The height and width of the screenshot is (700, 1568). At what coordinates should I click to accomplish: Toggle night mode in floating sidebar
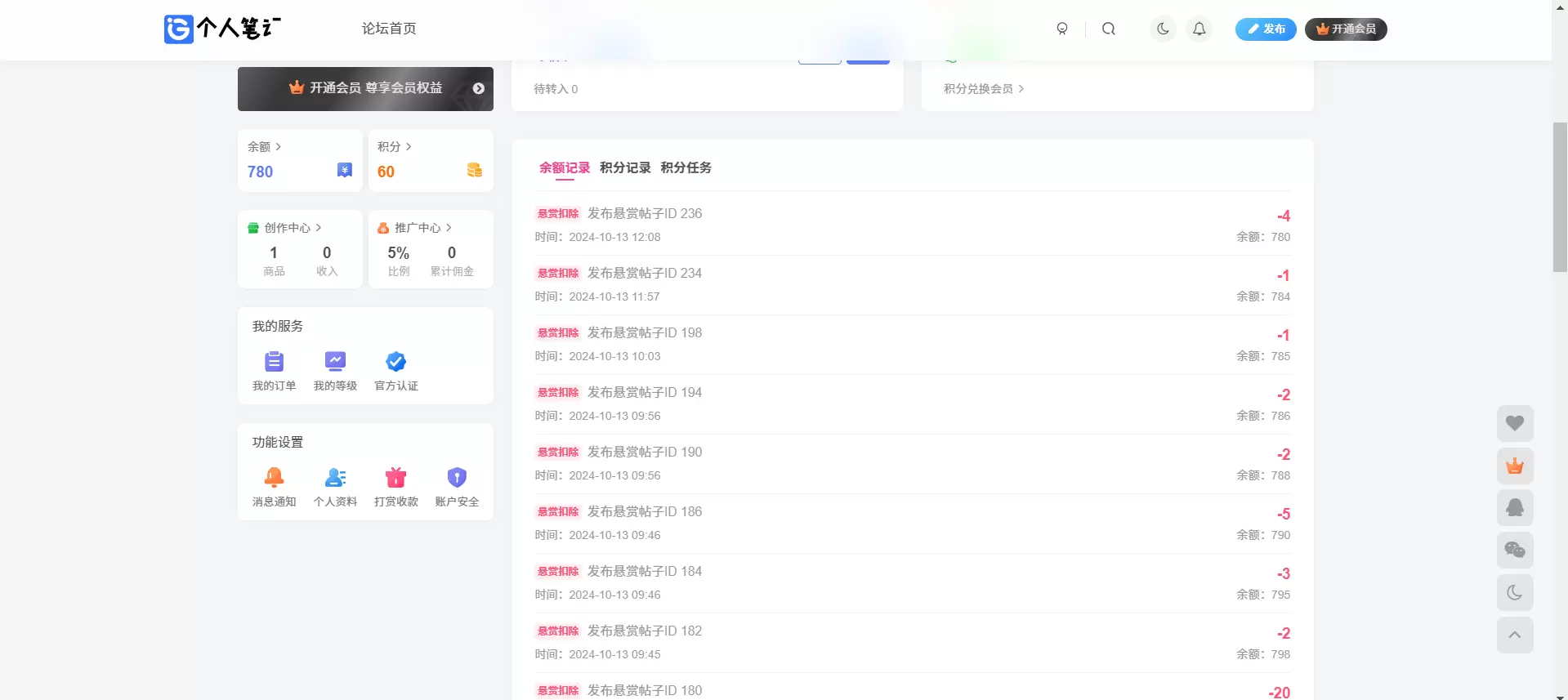click(1515, 593)
